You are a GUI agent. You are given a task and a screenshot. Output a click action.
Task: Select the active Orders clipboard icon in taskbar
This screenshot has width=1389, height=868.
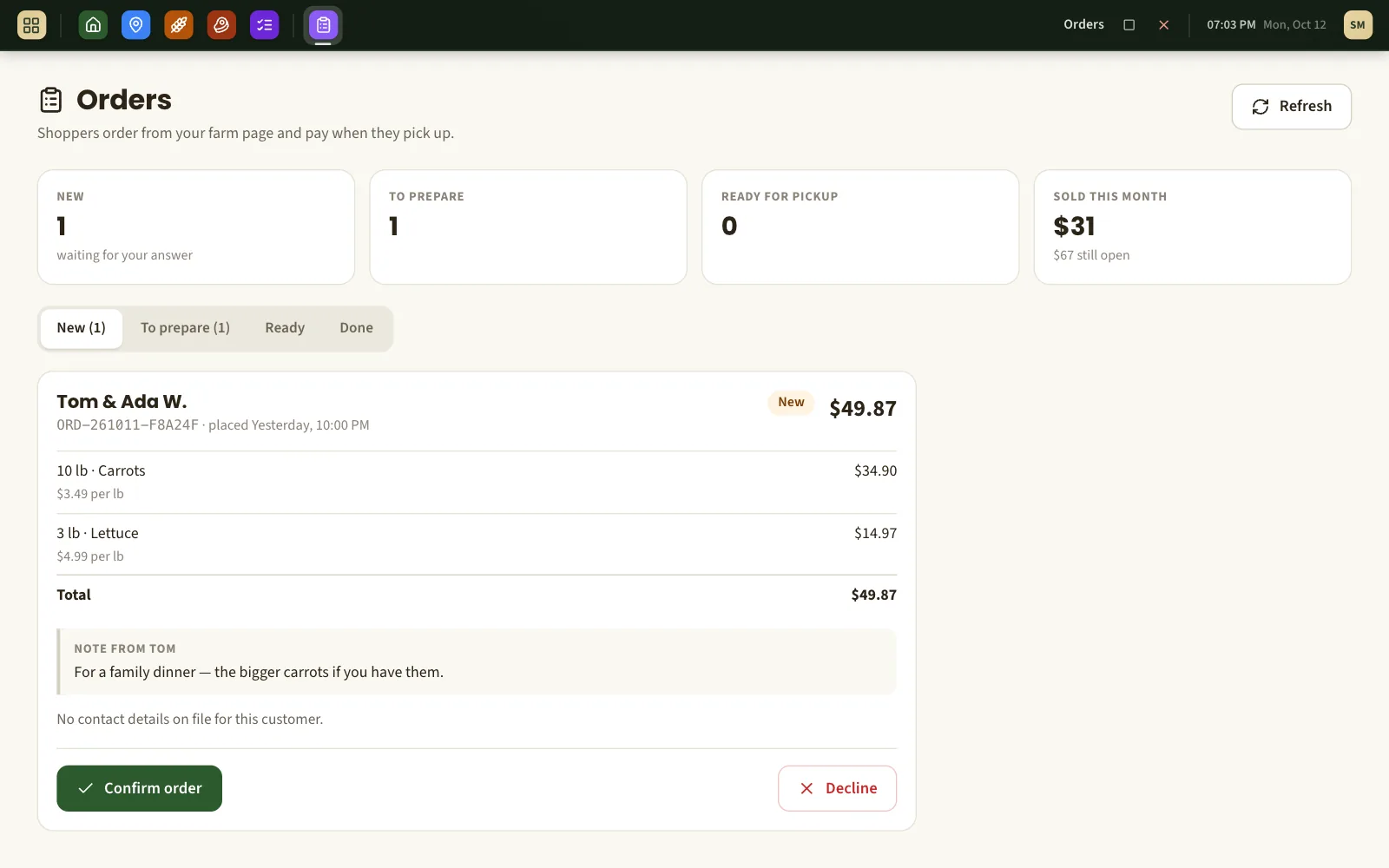(323, 25)
